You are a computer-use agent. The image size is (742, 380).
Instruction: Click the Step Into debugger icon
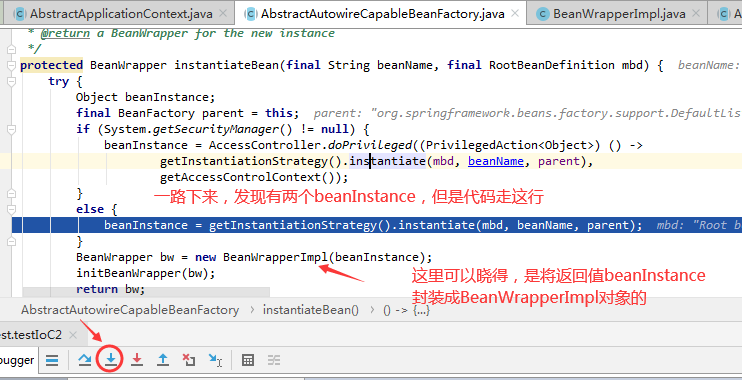110,360
